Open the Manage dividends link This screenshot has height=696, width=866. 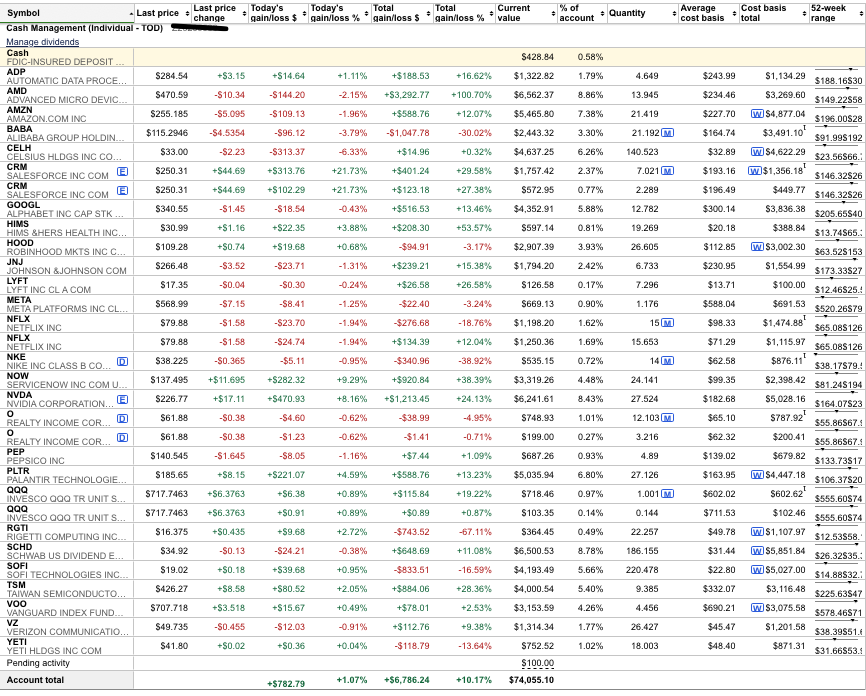point(43,42)
